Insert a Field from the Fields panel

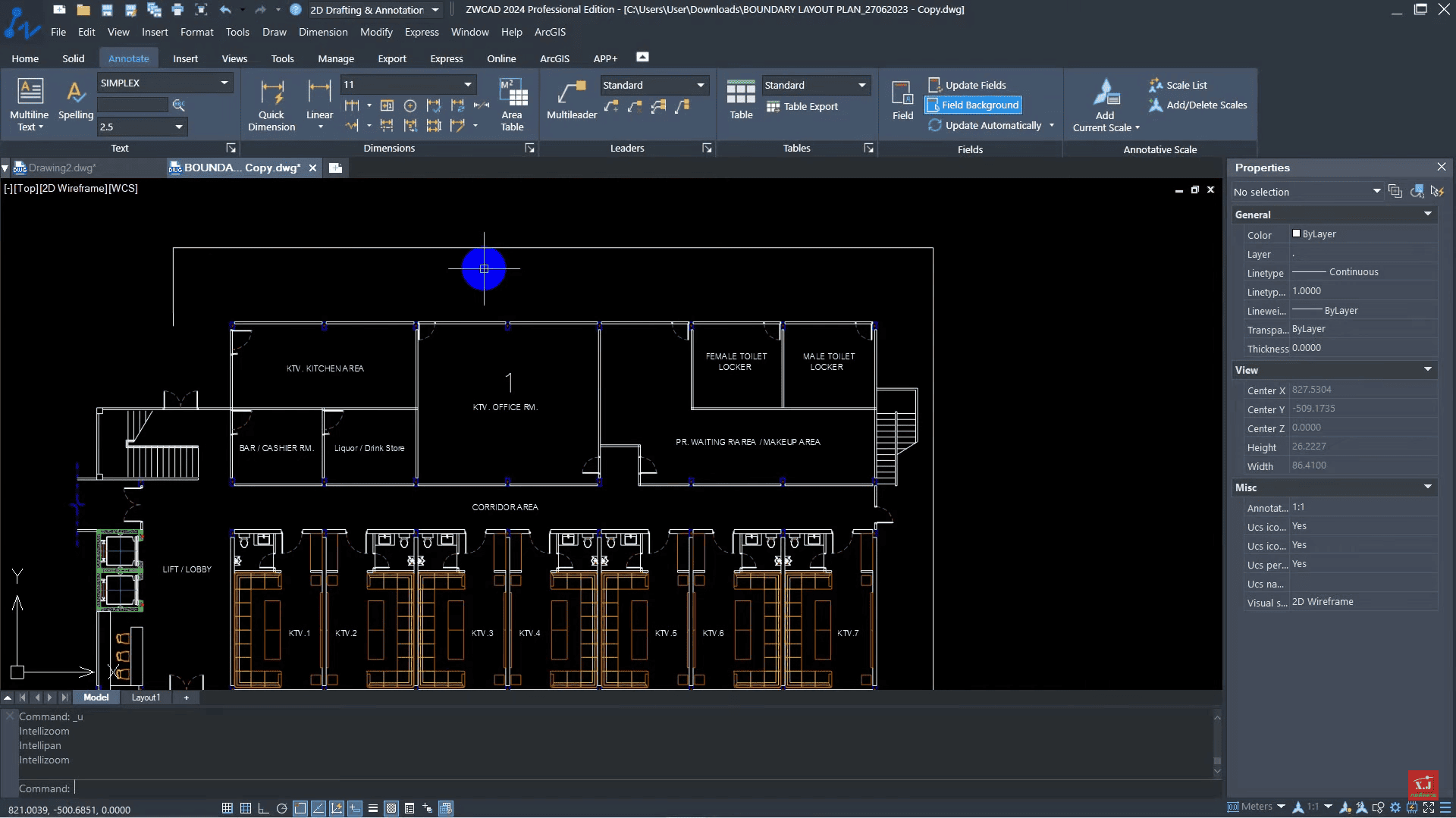tap(902, 100)
